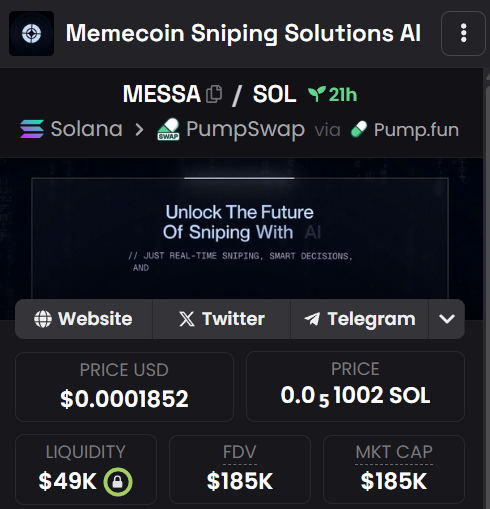The height and width of the screenshot is (509, 490).
Task: Click the MKT CAP label
Action: tap(394, 452)
